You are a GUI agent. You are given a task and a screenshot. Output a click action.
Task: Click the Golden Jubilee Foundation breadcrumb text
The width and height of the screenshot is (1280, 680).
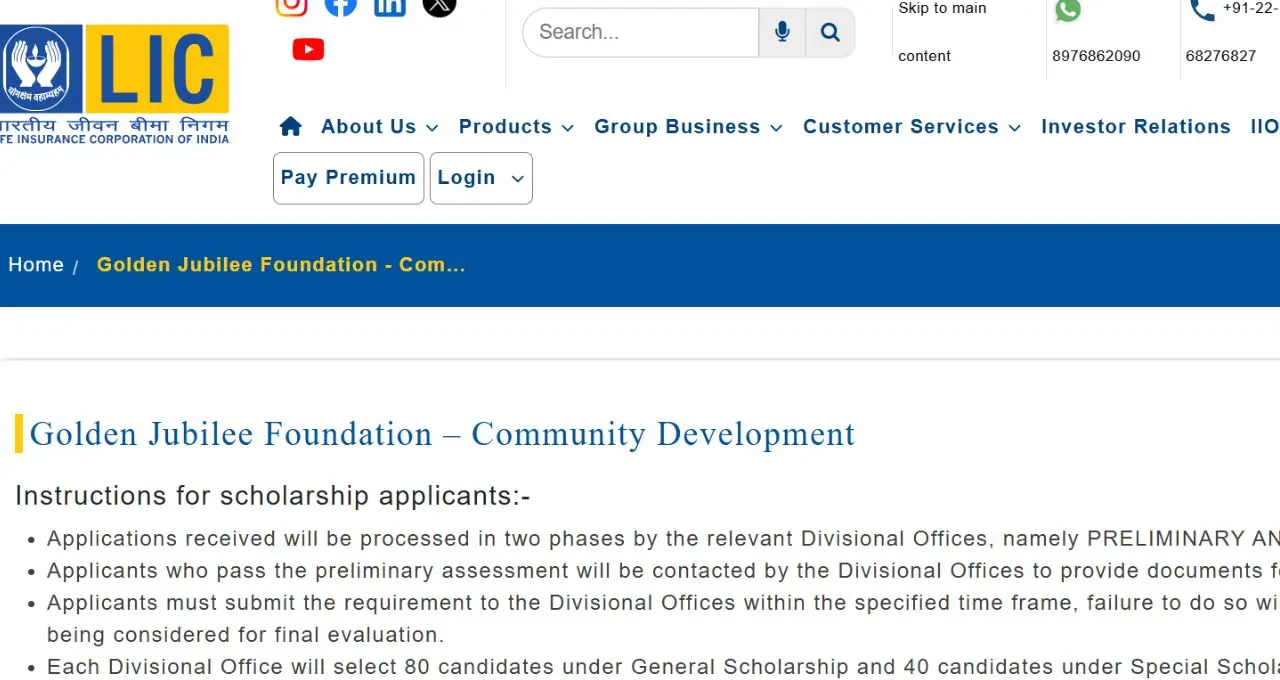[x=281, y=265]
